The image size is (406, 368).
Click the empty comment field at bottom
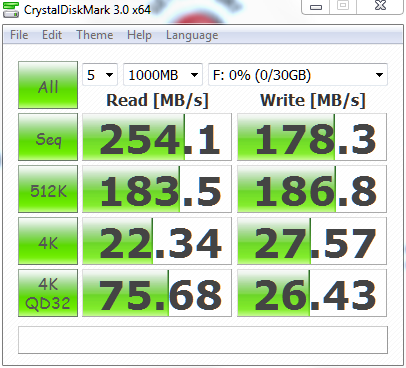coord(203,340)
